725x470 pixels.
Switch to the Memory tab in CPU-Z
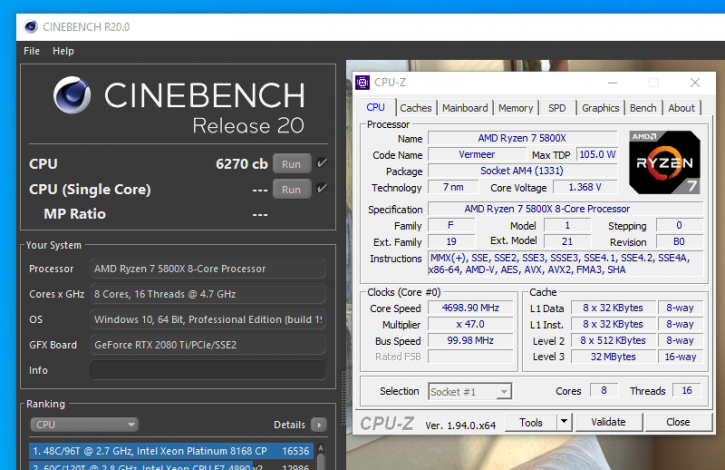click(x=515, y=108)
